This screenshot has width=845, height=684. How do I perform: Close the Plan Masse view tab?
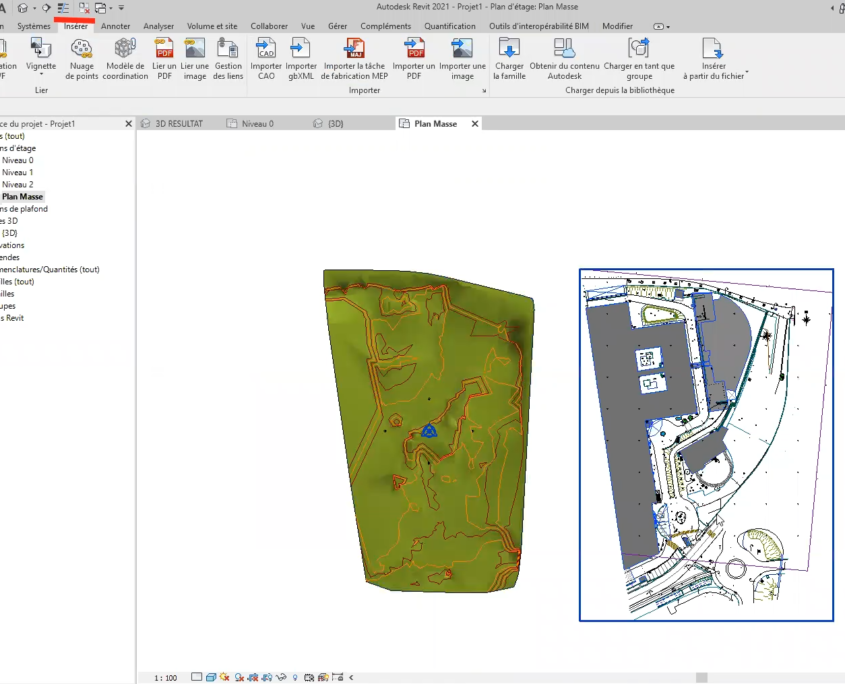pyautogui.click(x=475, y=124)
